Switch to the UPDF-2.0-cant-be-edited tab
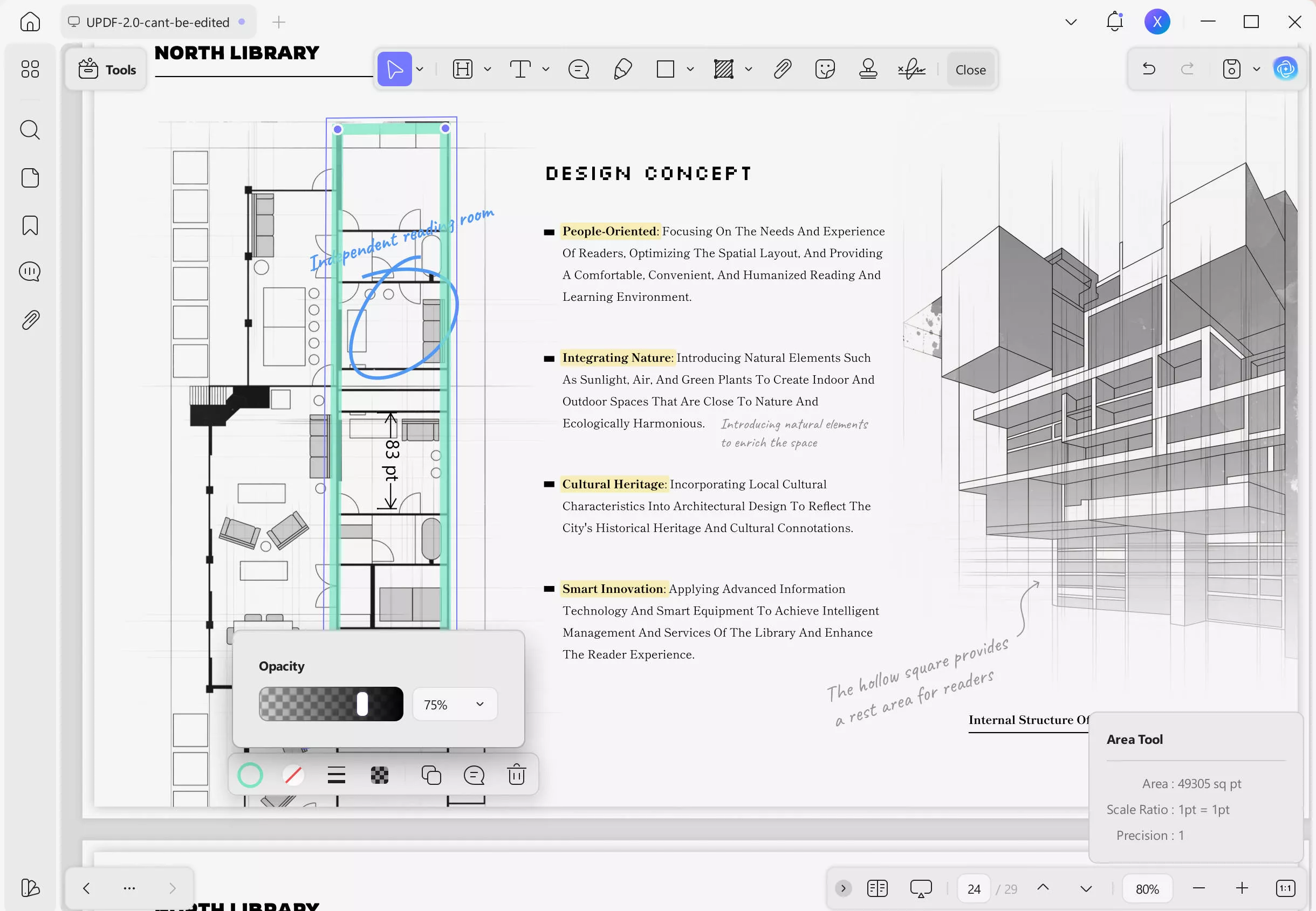The width and height of the screenshot is (1316, 911). [157, 22]
